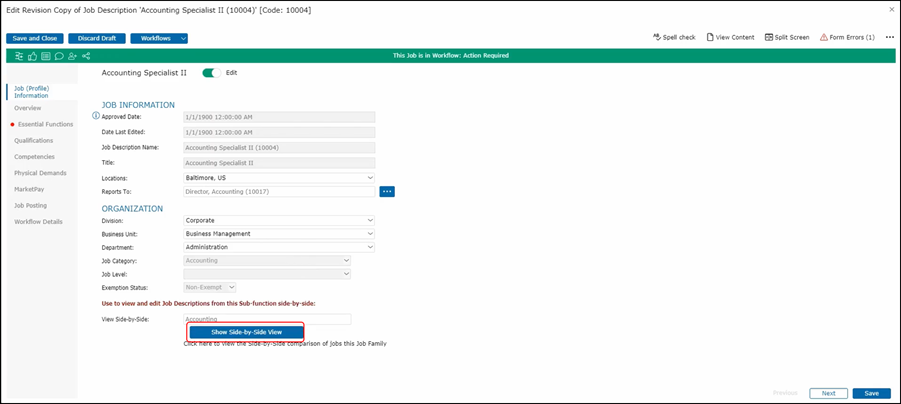Viewport: 901px width, 404px height.
Task: Open Split Screen view
Action: (x=787, y=37)
